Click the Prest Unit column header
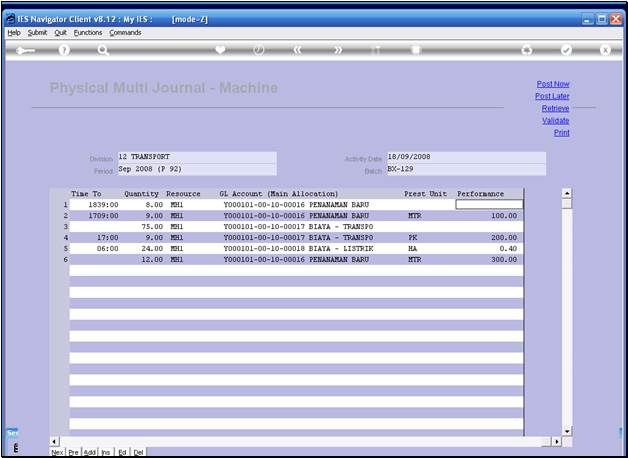This screenshot has width=628, height=458. point(425,194)
